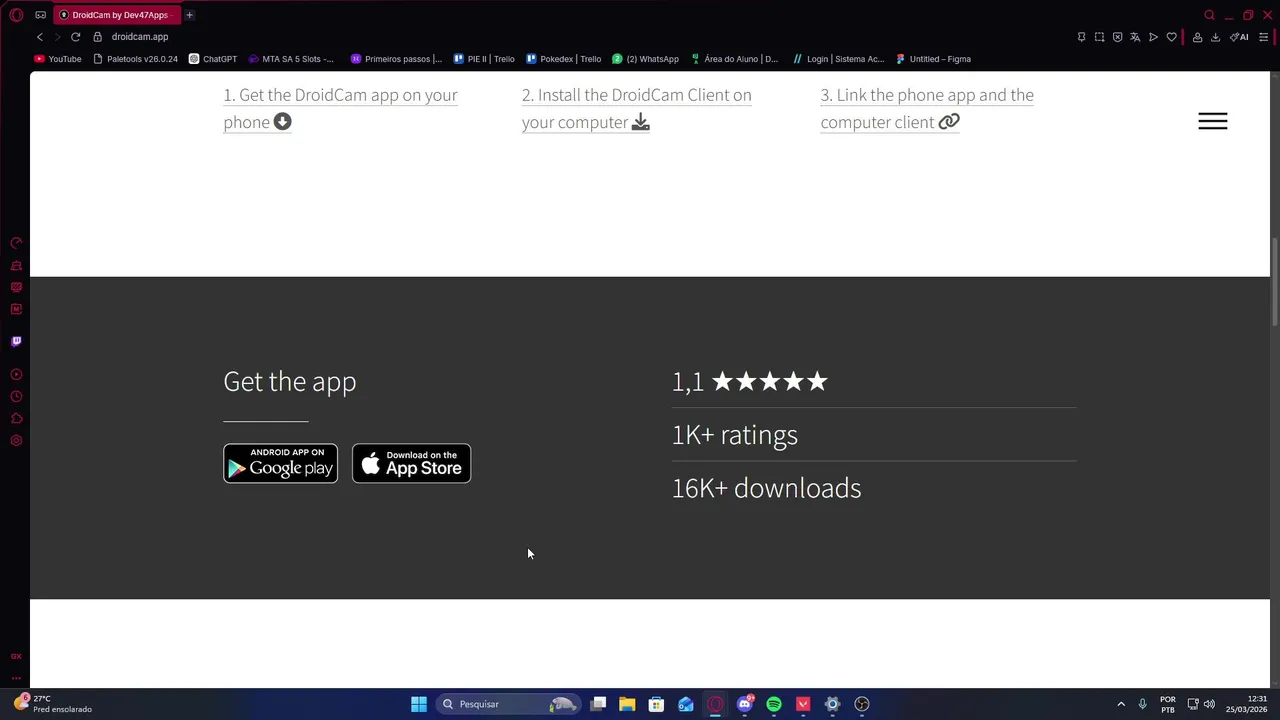Open the sidebar settings gear icon
Image resolution: width=1280 pixels, height=720 pixels.
(x=16, y=441)
